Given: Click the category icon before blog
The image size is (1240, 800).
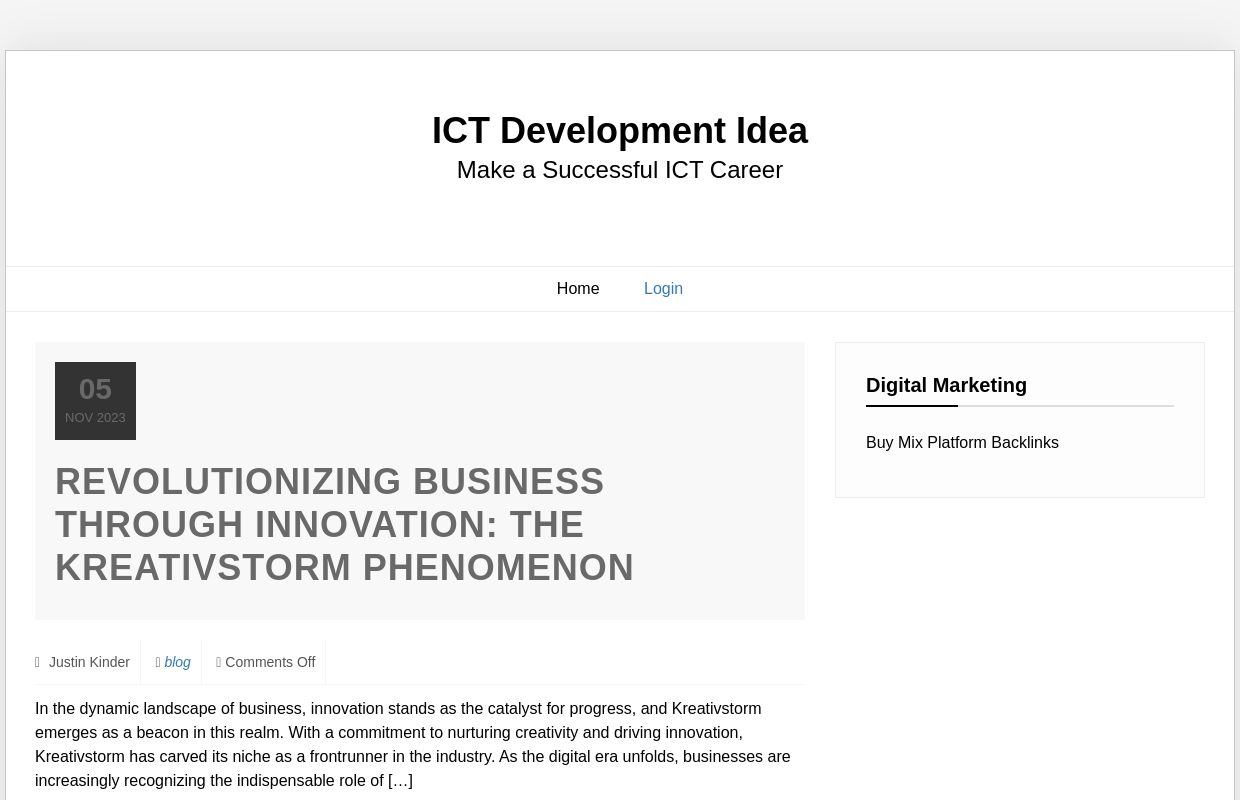Looking at the screenshot, I should [159, 662].
